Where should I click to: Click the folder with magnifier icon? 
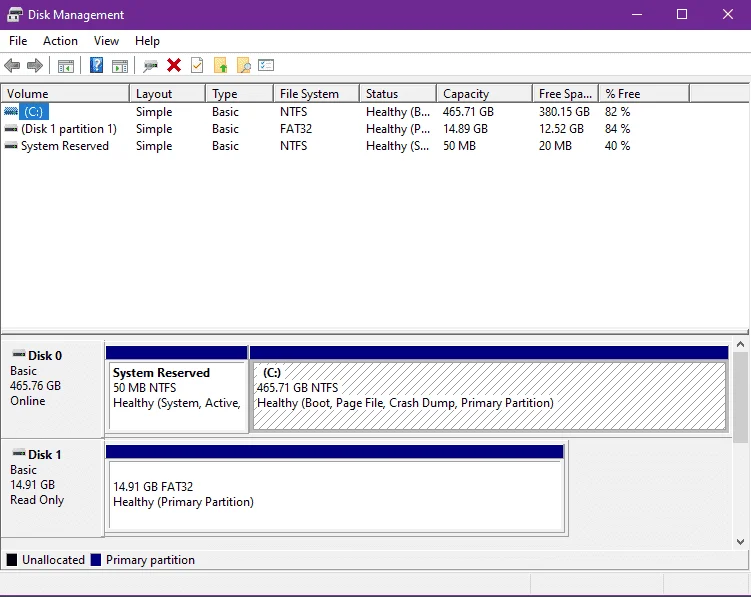point(243,65)
